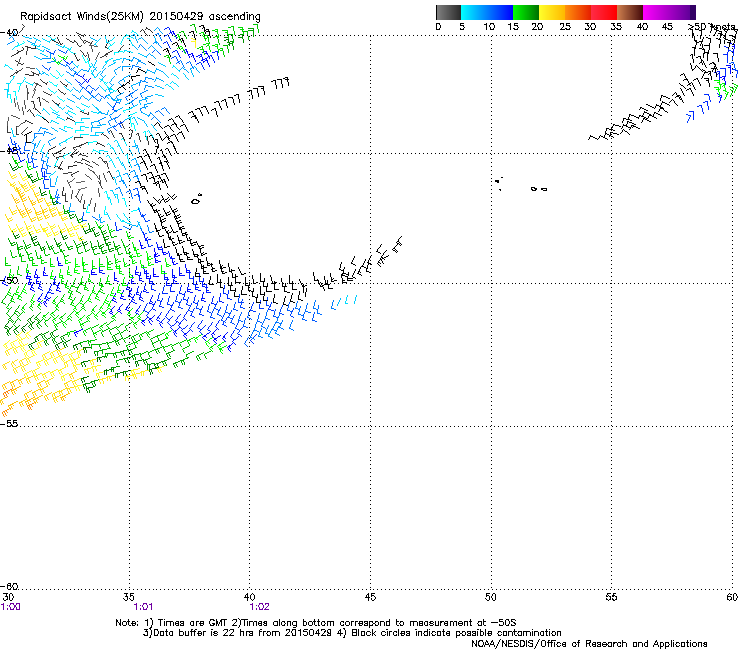Click the yellow 20-25 knots legend segment
740x650 pixels.
[552, 12]
